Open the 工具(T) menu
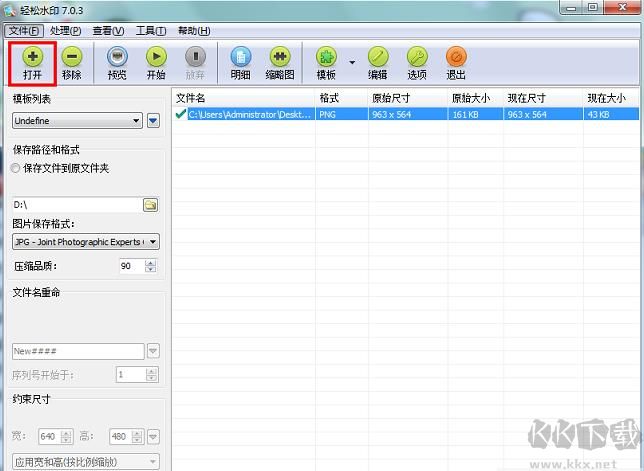Viewport: 644px width, 471px height. (x=151, y=31)
